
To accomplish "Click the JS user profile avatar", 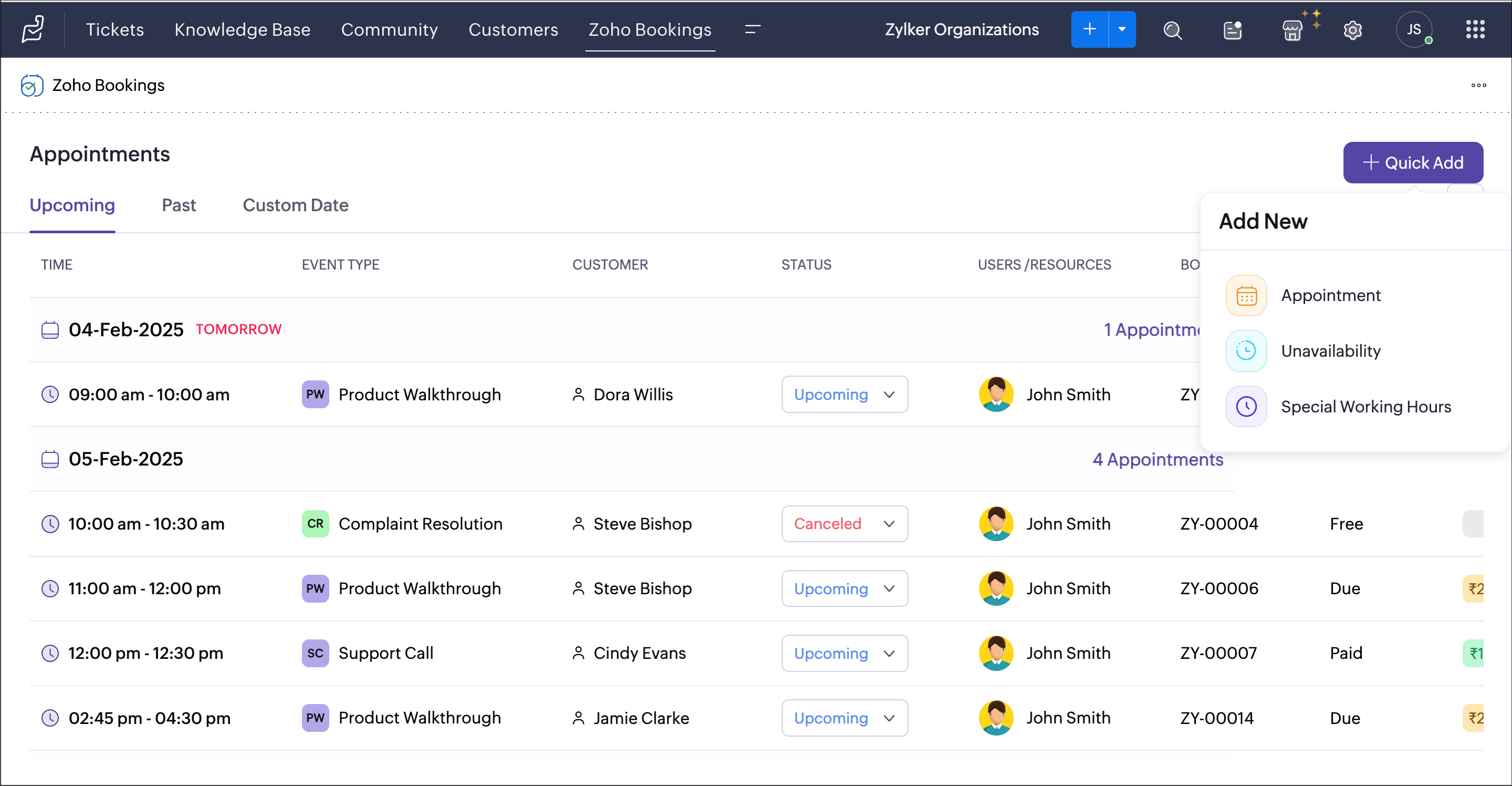I will [x=1413, y=29].
